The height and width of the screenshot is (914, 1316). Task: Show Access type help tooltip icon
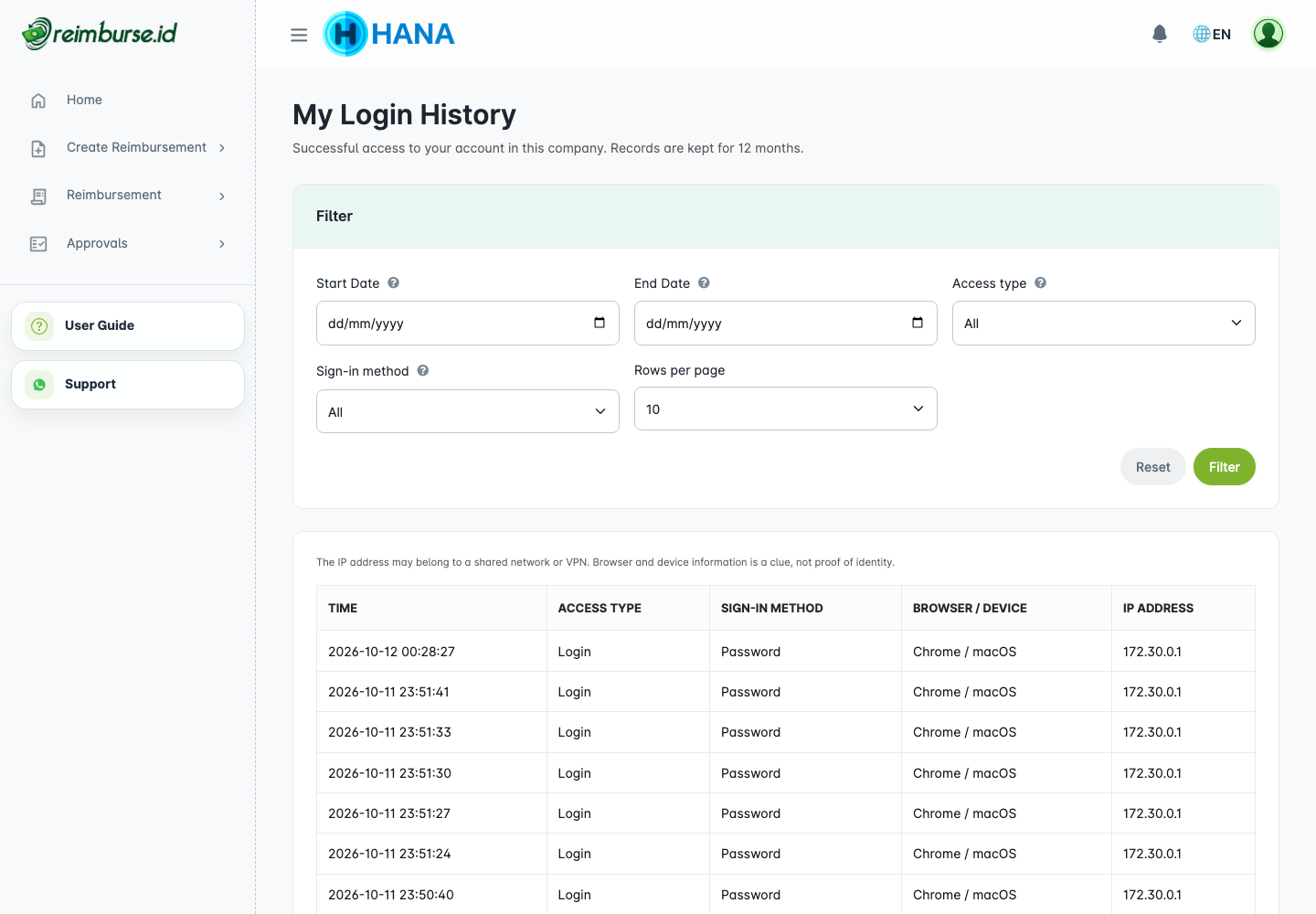pos(1040,282)
